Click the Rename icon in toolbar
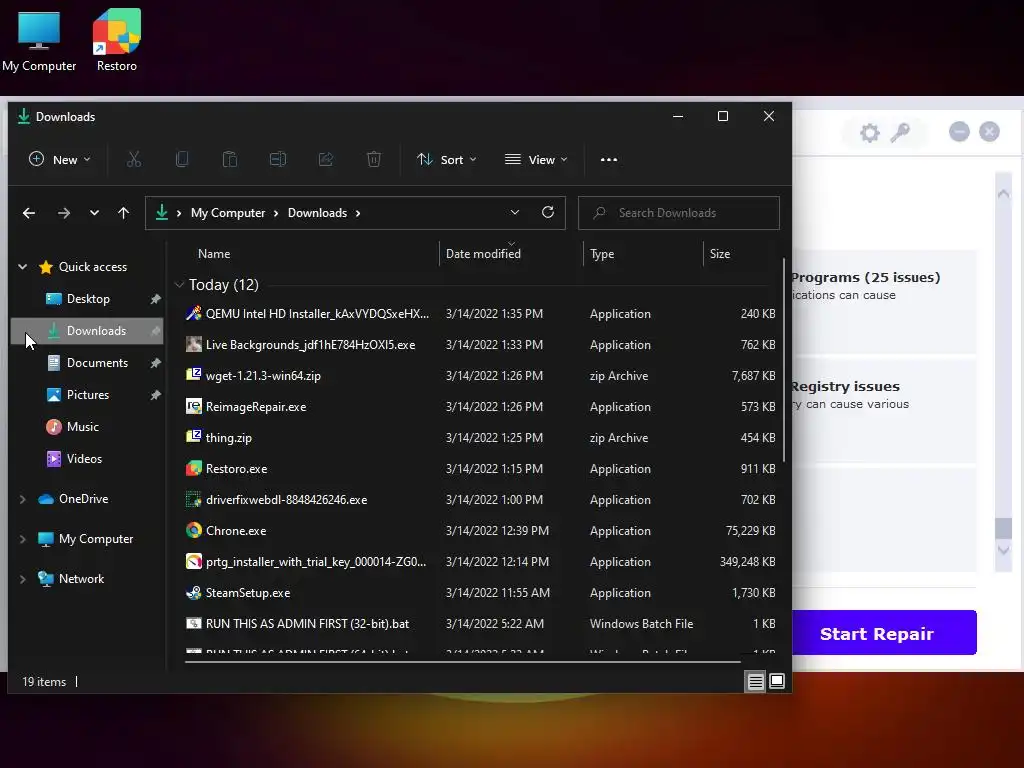 coord(278,159)
